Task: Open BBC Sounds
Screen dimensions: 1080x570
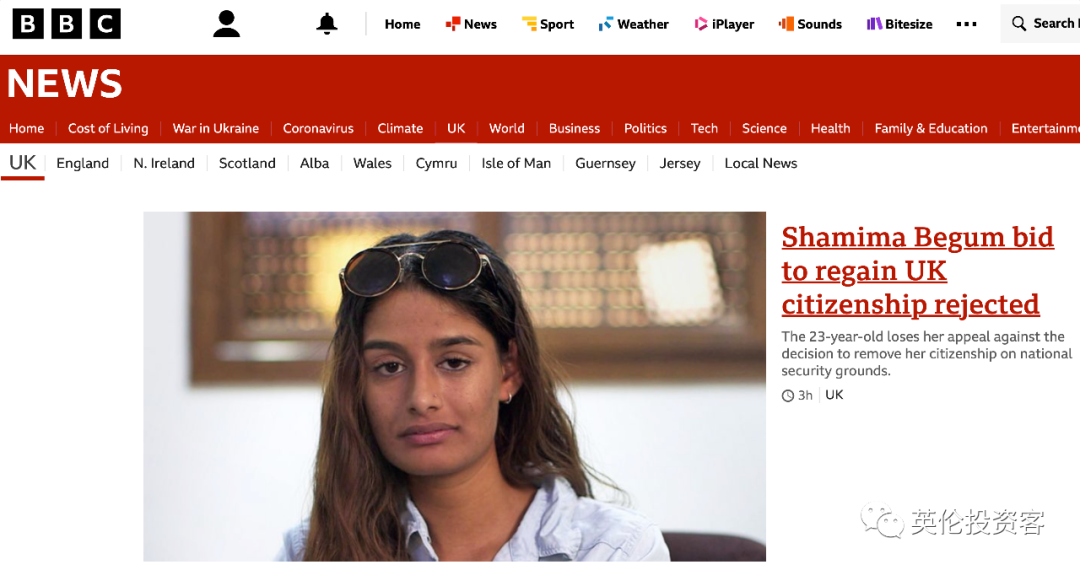Action: point(810,24)
